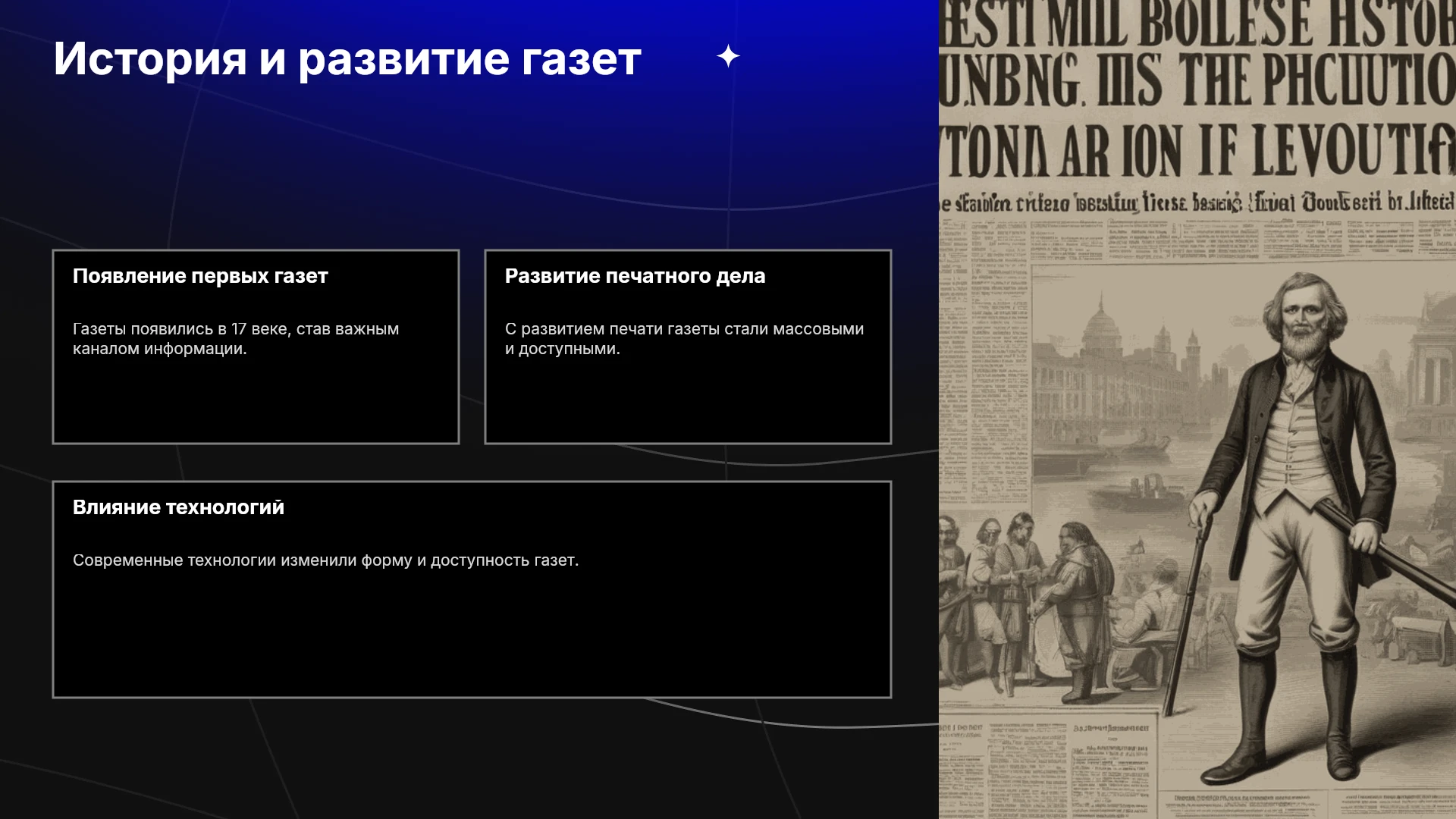
Task: Select the slide title «История и развитие газет»
Action: coord(347,58)
